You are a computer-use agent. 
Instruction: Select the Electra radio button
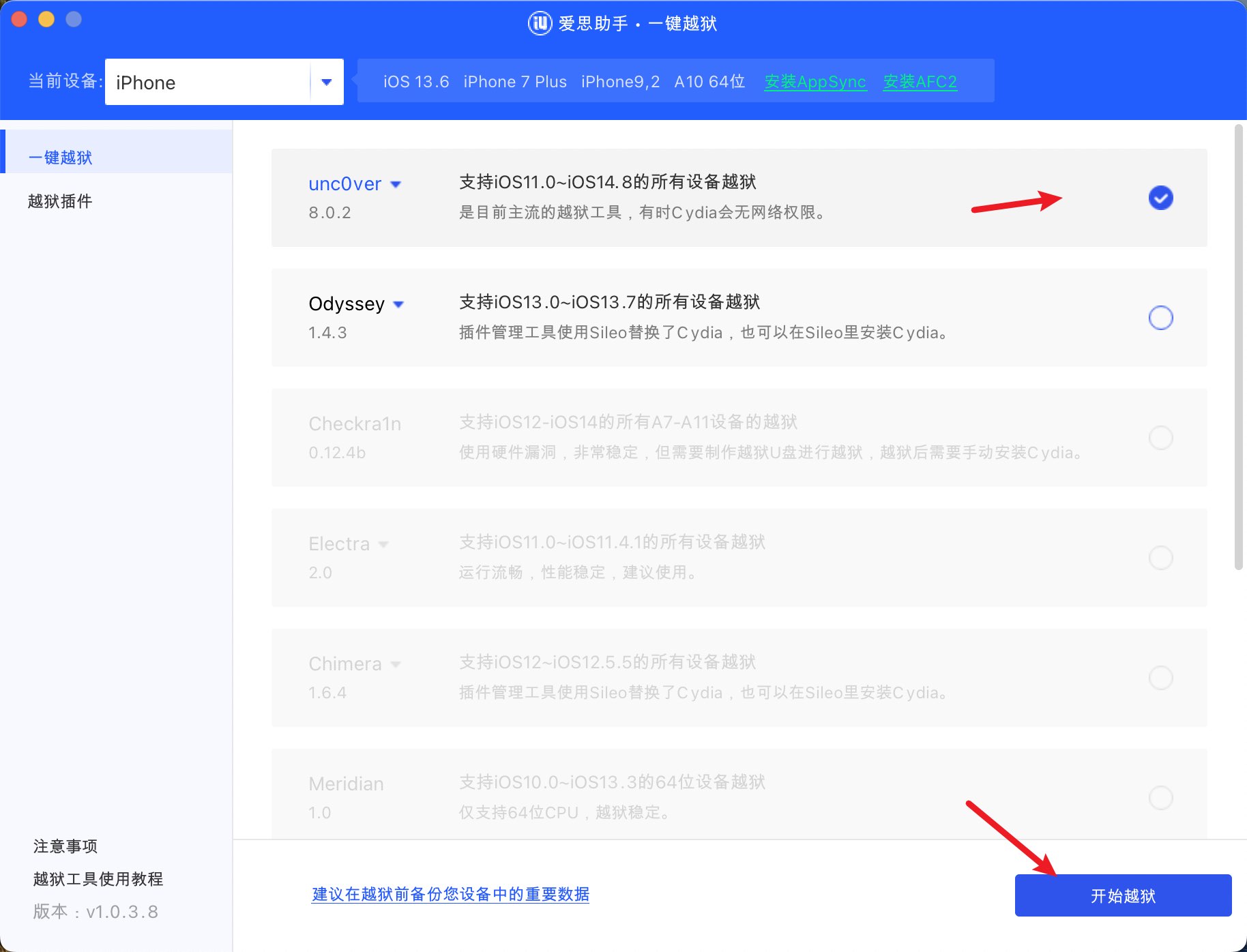1160,558
